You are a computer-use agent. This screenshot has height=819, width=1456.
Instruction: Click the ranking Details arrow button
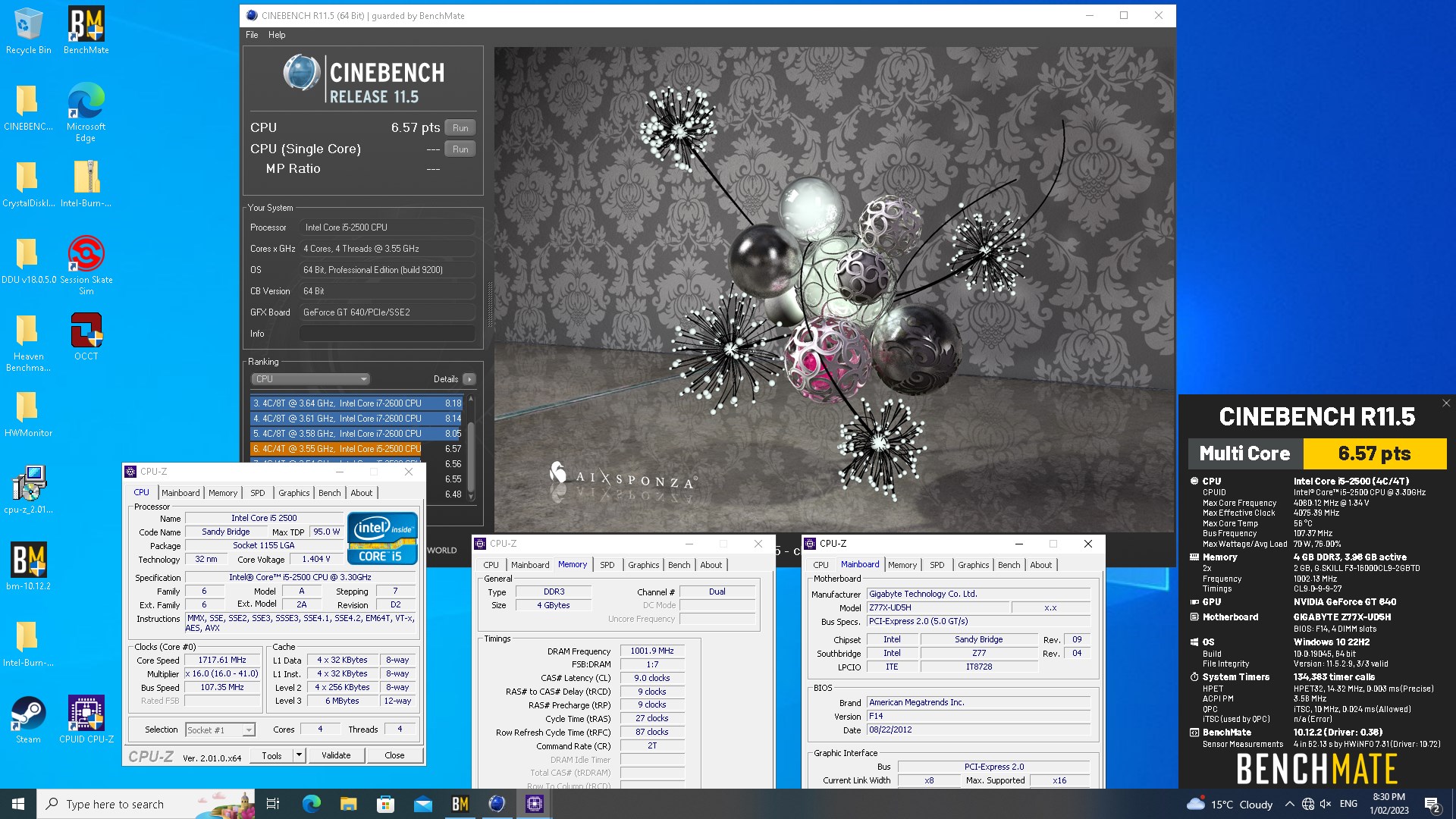coord(469,379)
